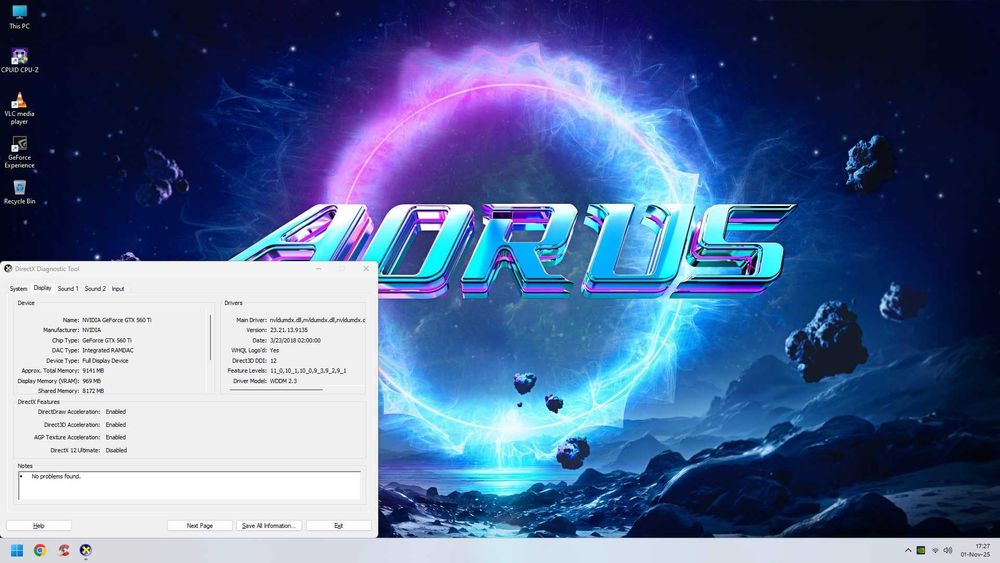Click 'Full Display Device' value
The width and height of the screenshot is (1000, 563).
click(x=105, y=361)
